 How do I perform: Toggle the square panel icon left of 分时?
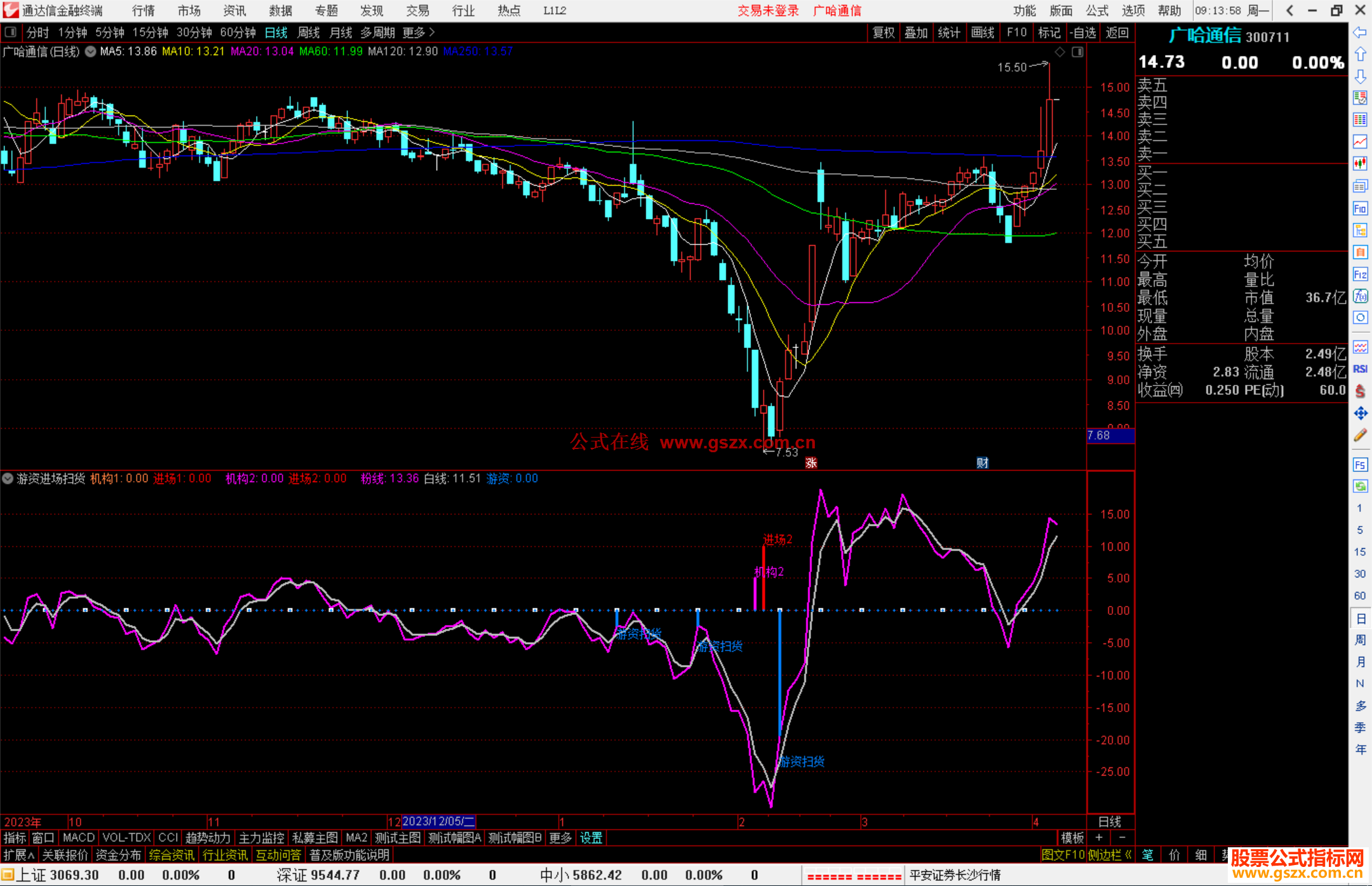11,32
